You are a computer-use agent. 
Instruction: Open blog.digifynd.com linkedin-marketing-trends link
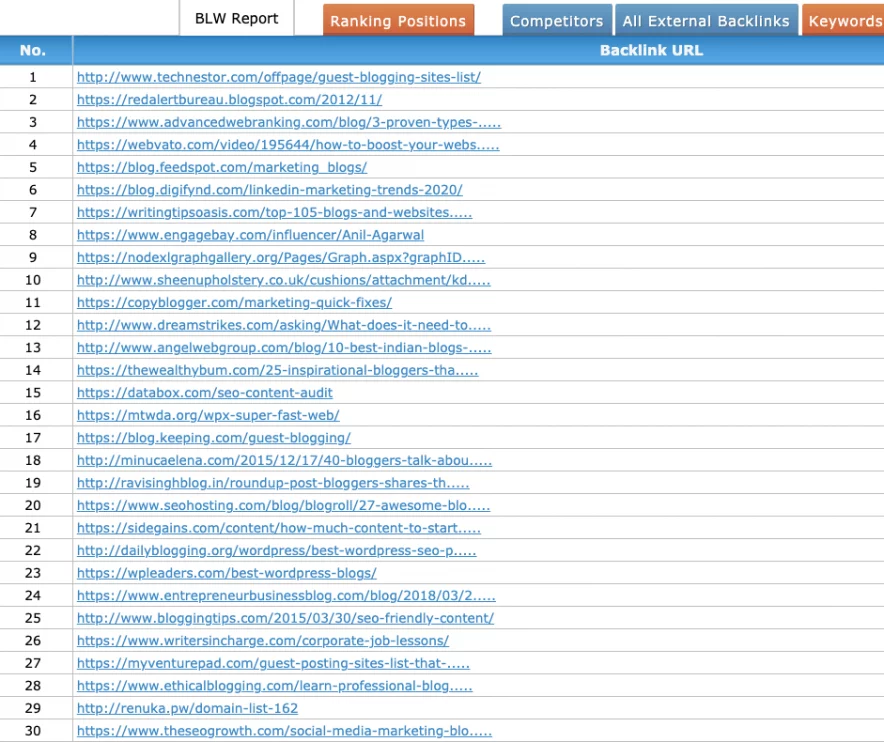pos(269,190)
